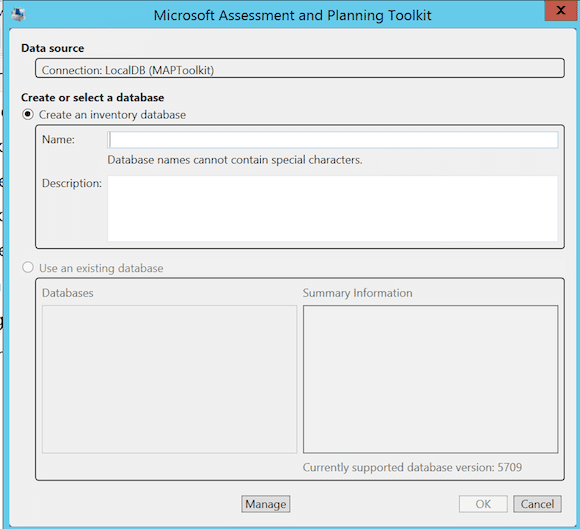The image size is (580, 529).
Task: Click the Create or select a database heading
Action: [92, 98]
